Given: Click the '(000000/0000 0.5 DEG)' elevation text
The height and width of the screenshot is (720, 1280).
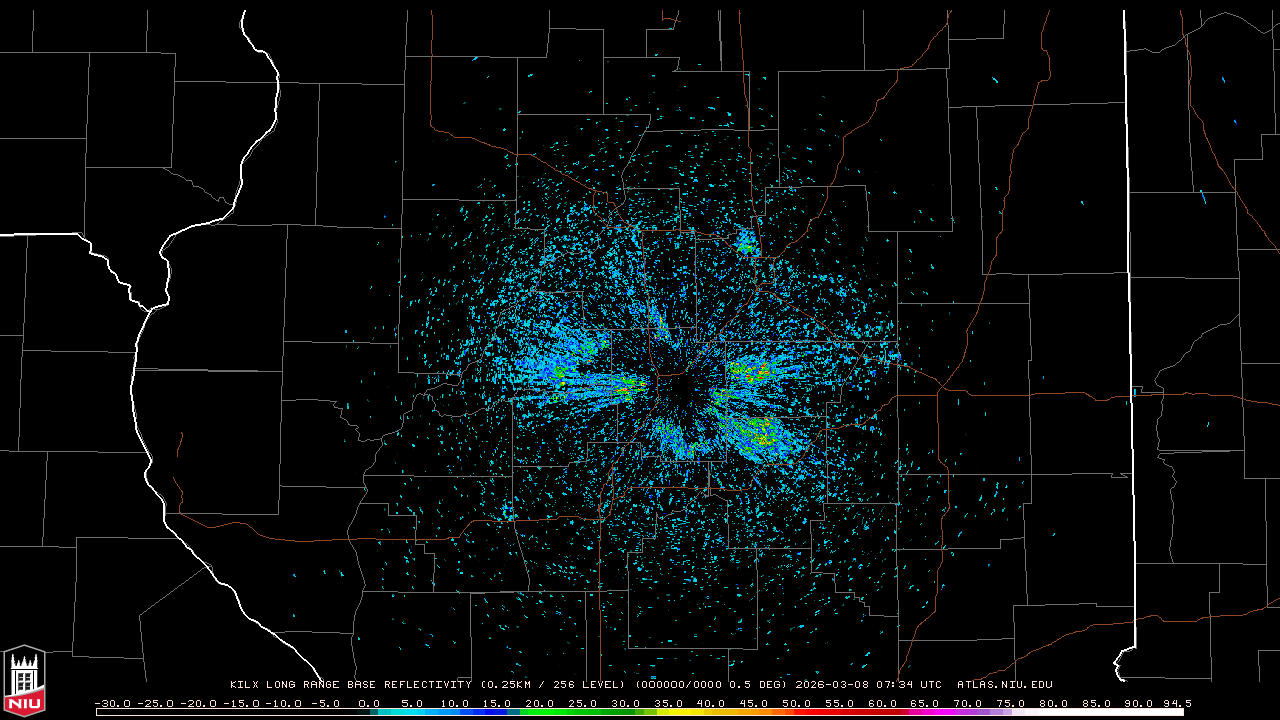Looking at the screenshot, I should [x=711, y=685].
